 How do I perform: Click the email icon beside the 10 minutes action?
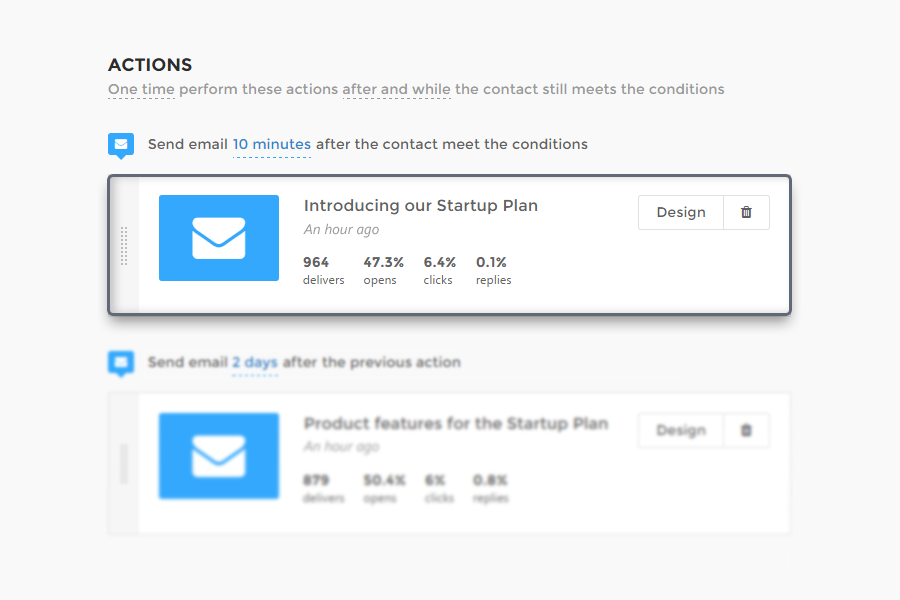click(121, 144)
